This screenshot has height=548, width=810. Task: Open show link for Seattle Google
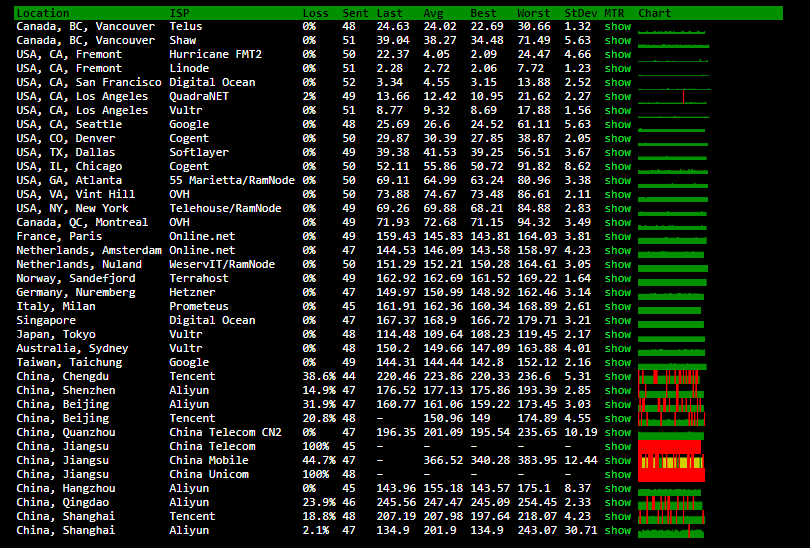[618, 124]
